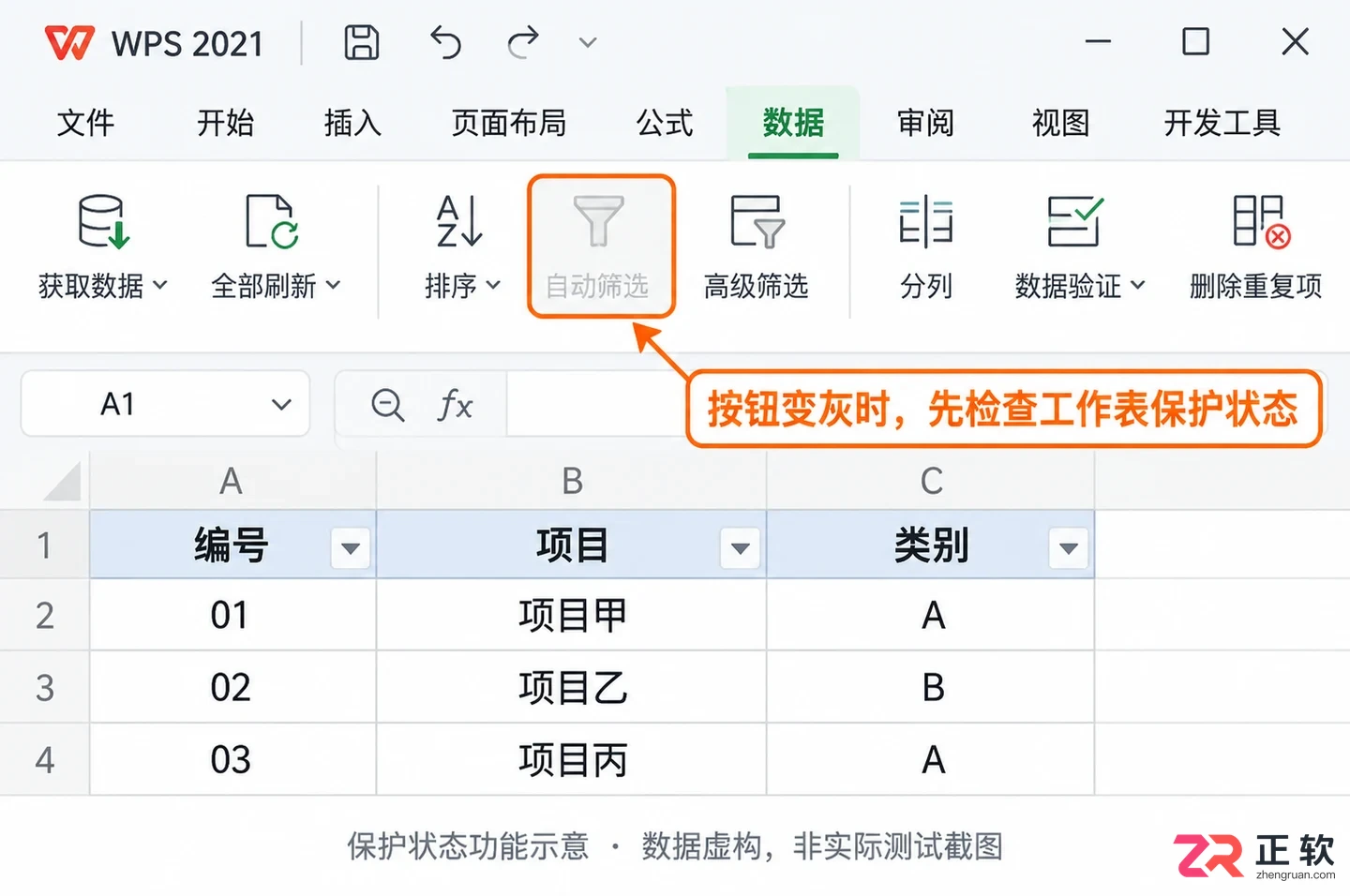Click category cell A in row 4
Image resolution: width=1350 pixels, height=896 pixels.
click(x=931, y=759)
